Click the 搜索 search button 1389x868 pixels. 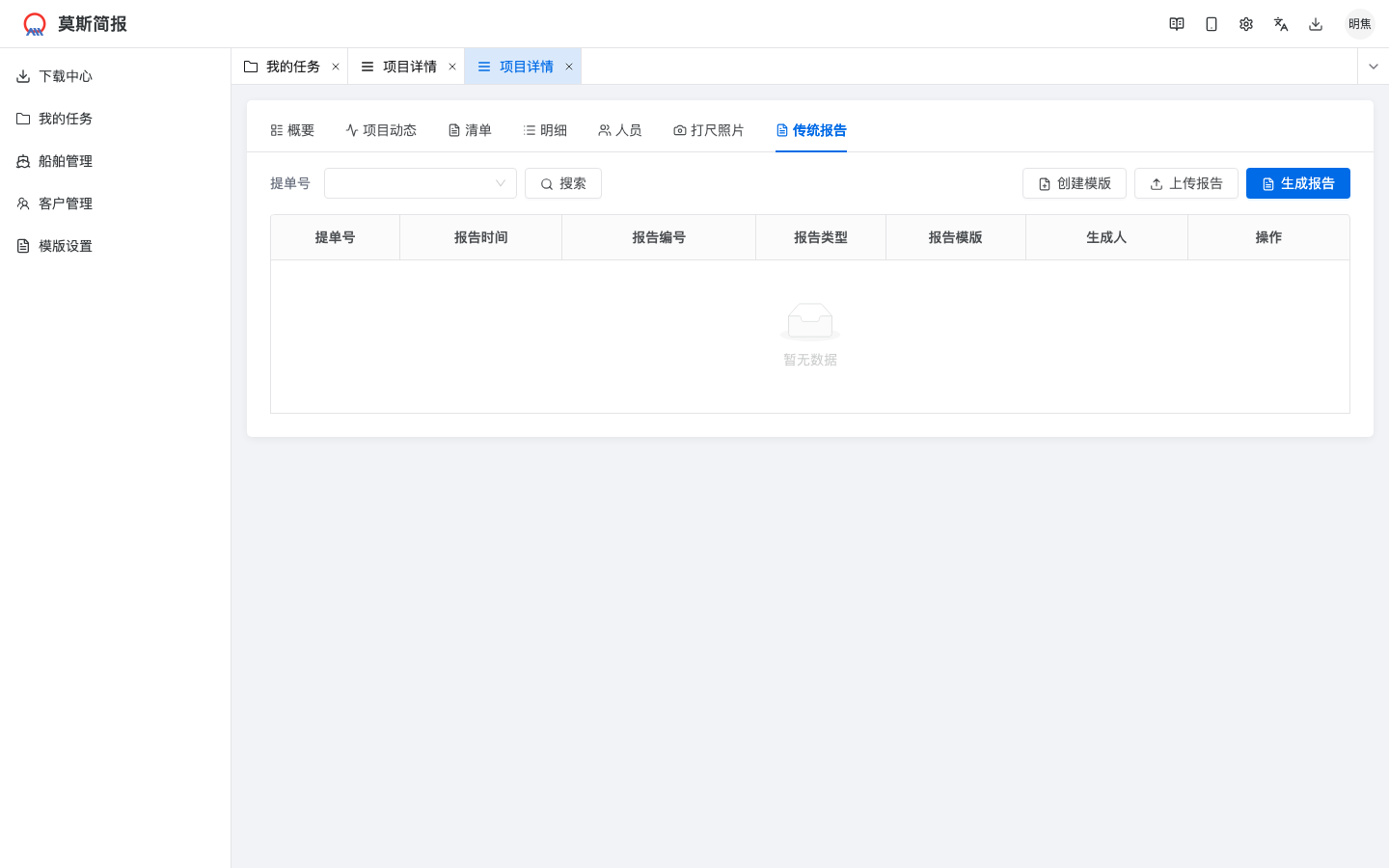563,183
